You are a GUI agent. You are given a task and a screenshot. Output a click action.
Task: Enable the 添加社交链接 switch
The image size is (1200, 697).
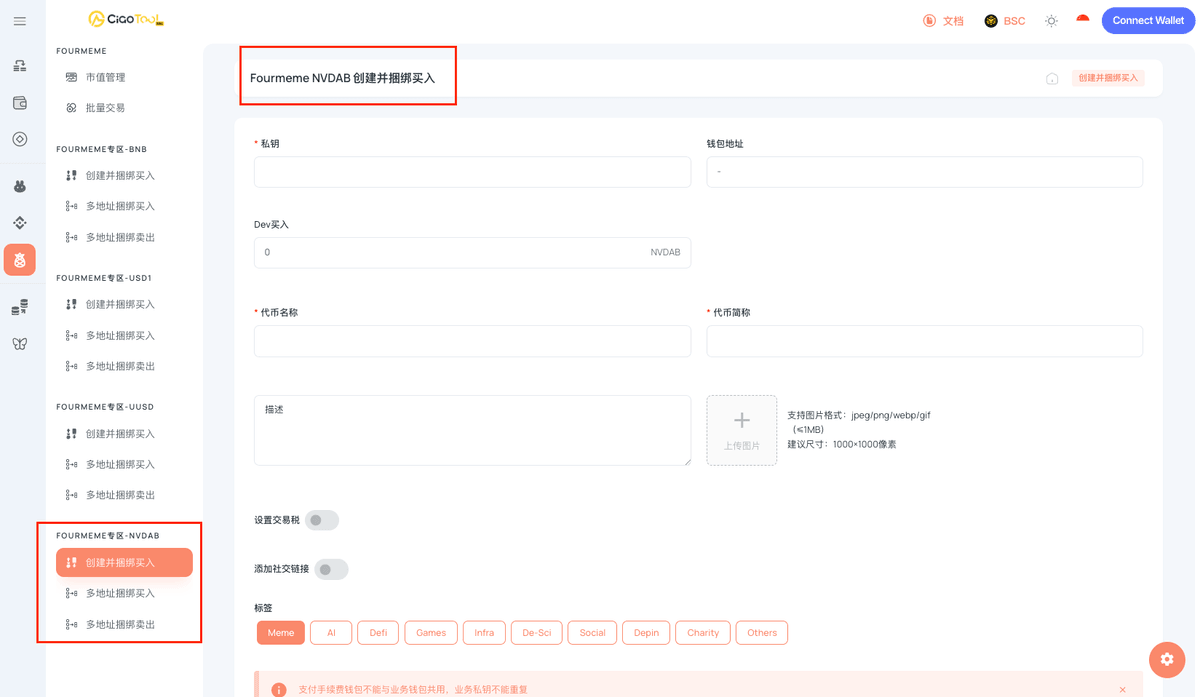(x=332, y=569)
